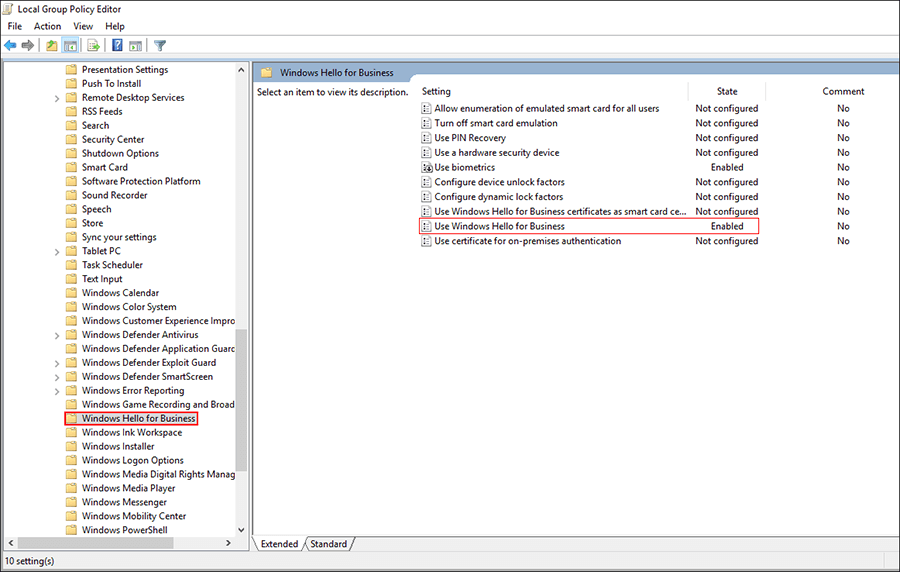
Task: Open the Help toolbar icon
Action: [x=117, y=45]
